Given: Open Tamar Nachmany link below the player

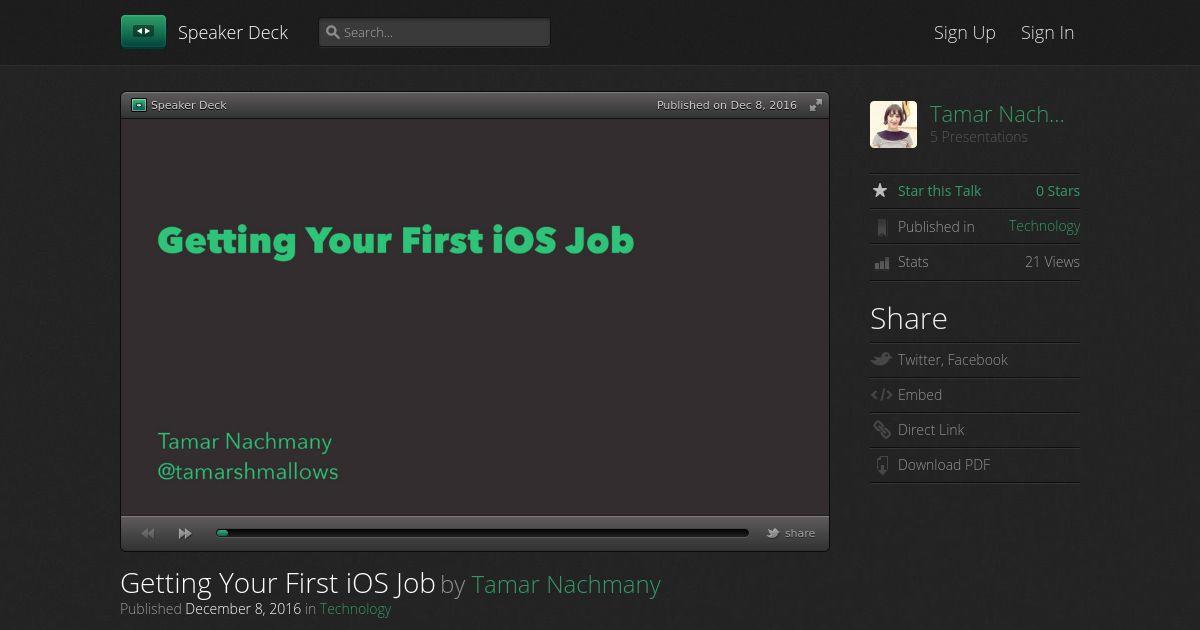Looking at the screenshot, I should pyautogui.click(x=566, y=584).
